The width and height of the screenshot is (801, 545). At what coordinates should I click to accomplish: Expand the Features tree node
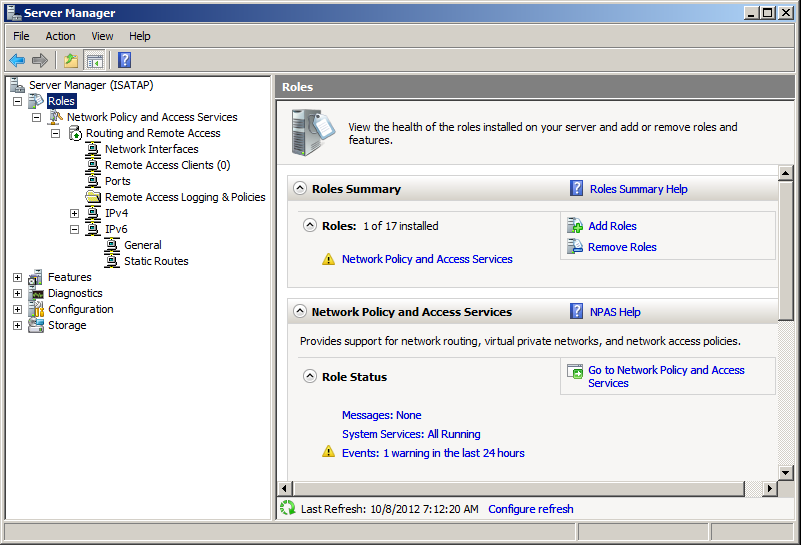(x=18, y=277)
